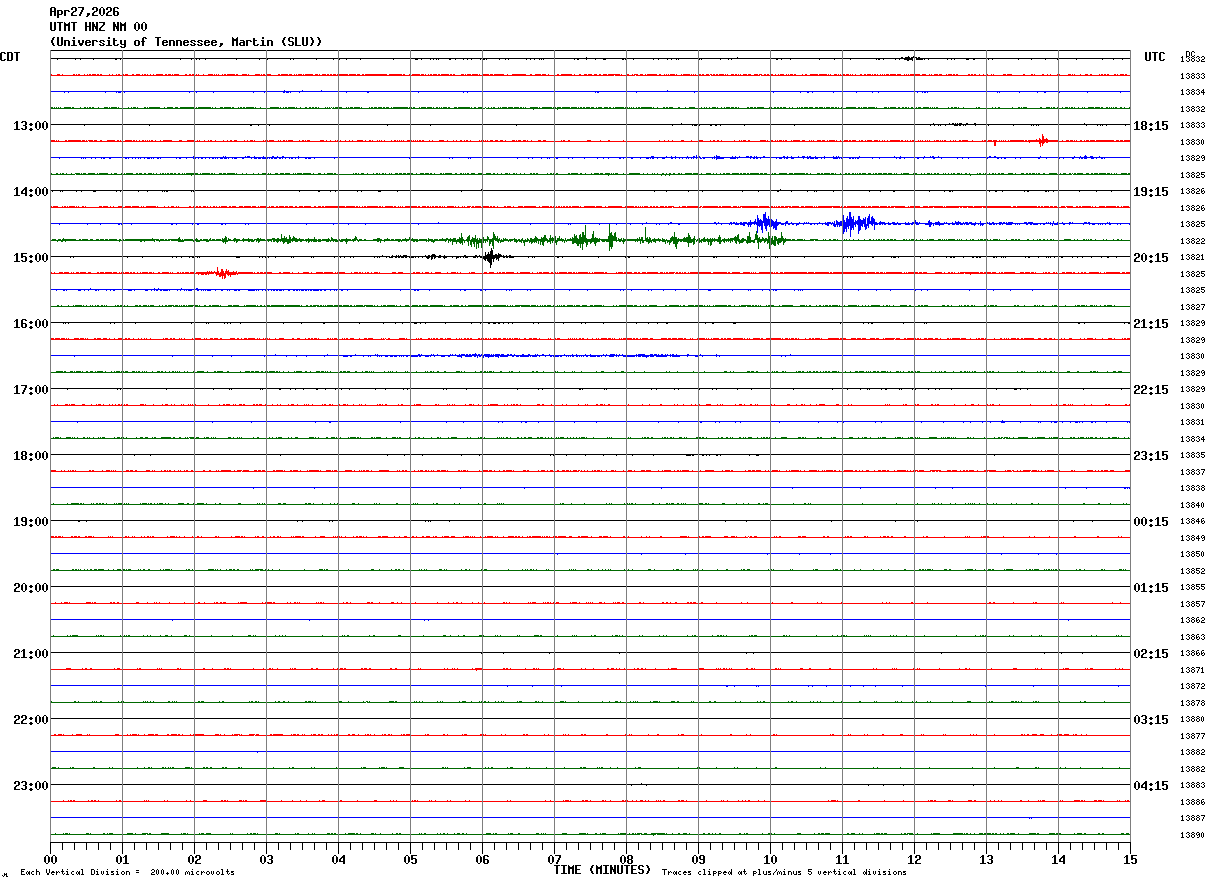This screenshot has height=886, width=1210.
Task: Click the DC value 13831
Action: (x=1192, y=423)
